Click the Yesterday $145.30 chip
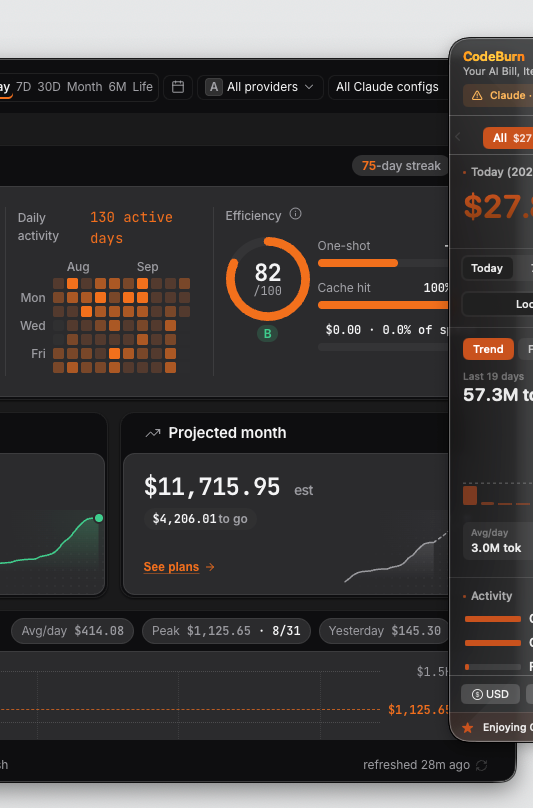The width and height of the screenshot is (533, 808). click(385, 631)
